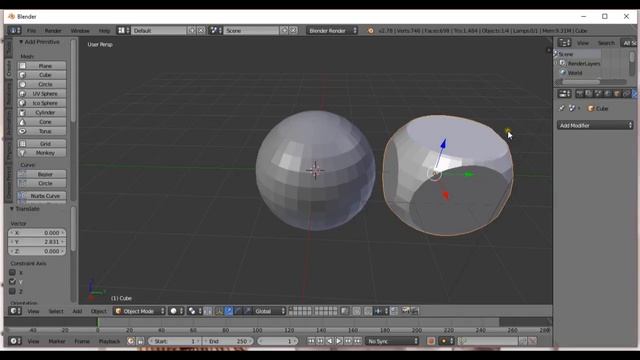Click the Cylinder primitive icon

[x=22, y=113]
